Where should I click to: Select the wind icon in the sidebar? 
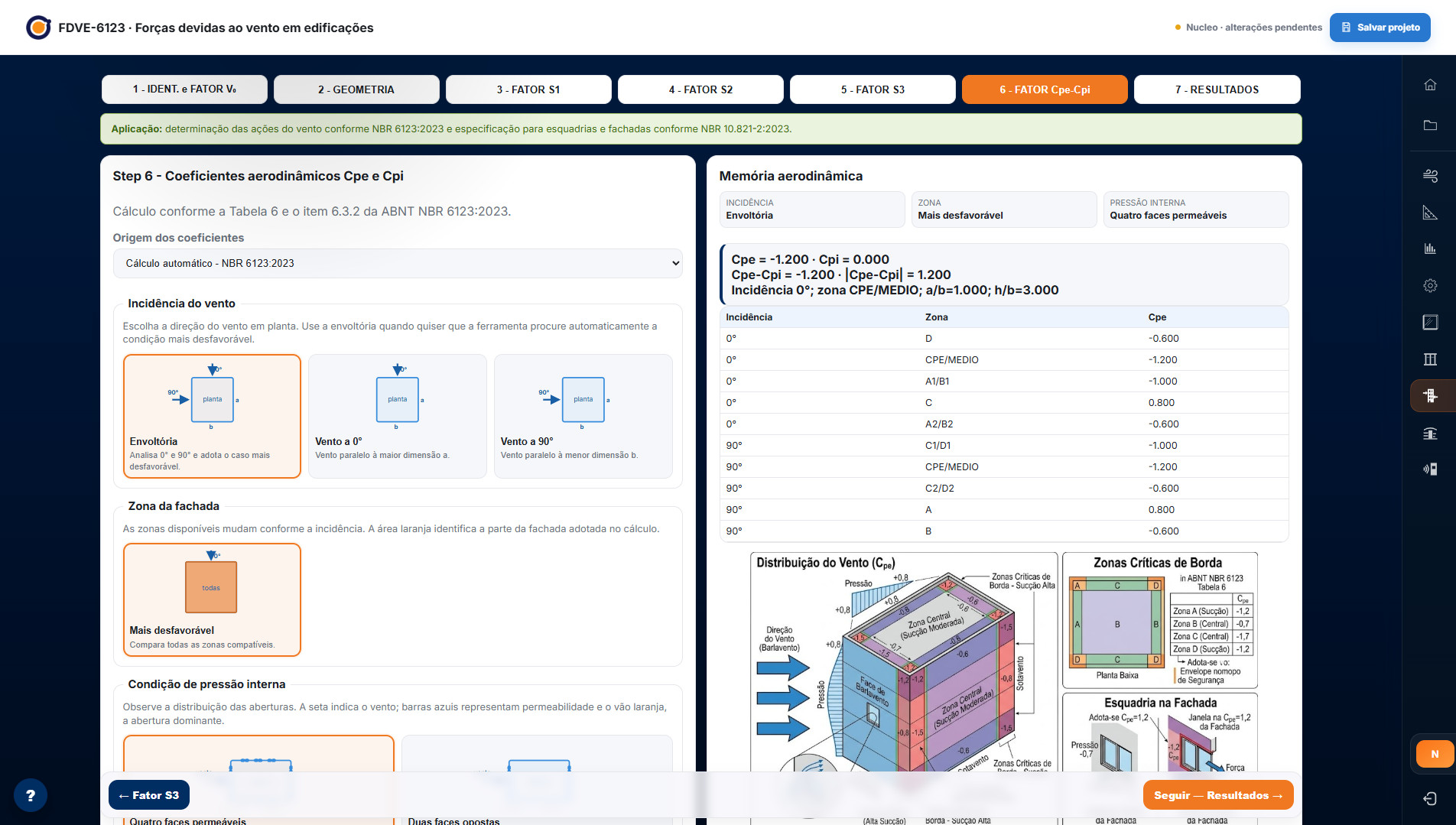pos(1430,176)
